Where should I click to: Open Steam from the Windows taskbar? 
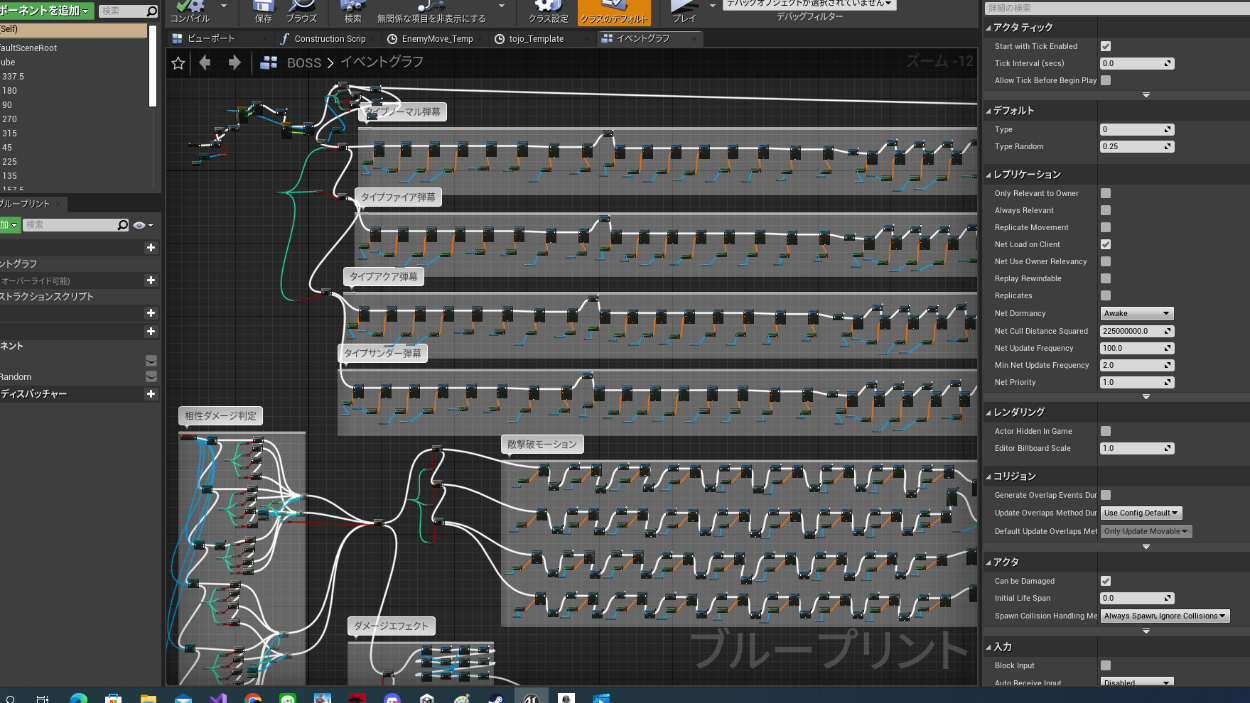click(497, 698)
